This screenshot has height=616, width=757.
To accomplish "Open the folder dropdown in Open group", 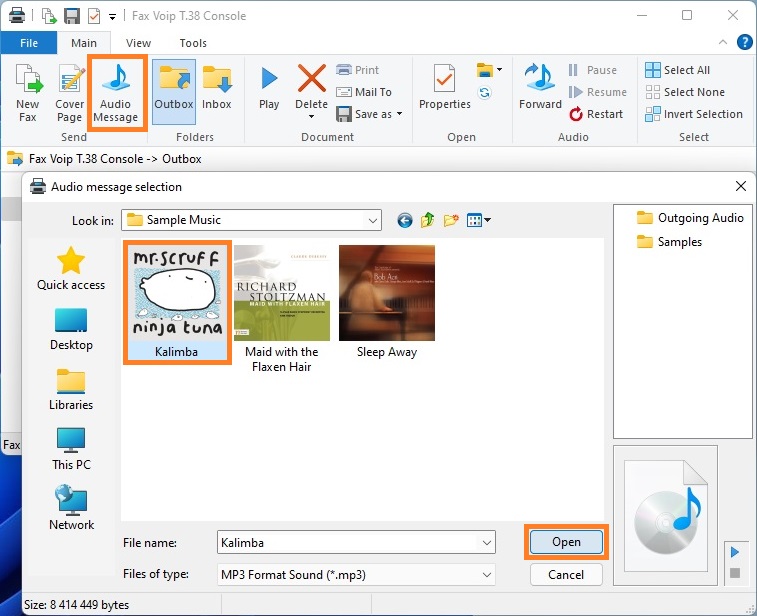I will 489,70.
